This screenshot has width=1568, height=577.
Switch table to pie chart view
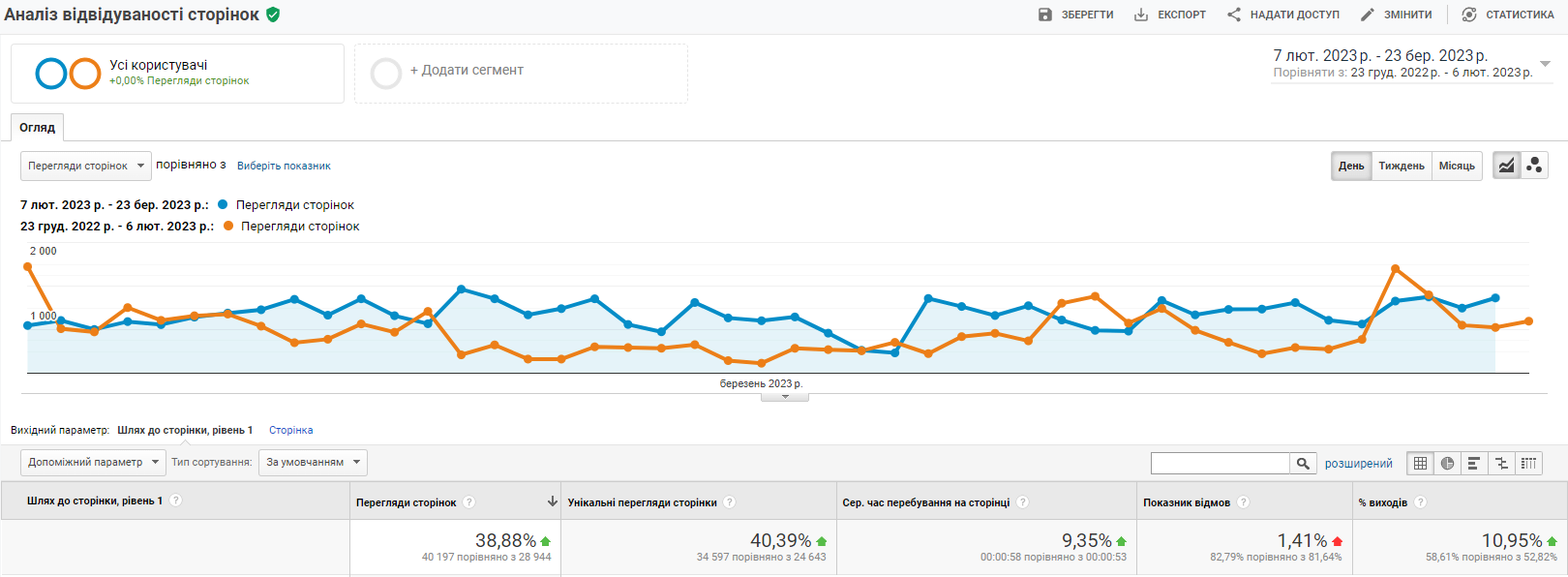1447,464
